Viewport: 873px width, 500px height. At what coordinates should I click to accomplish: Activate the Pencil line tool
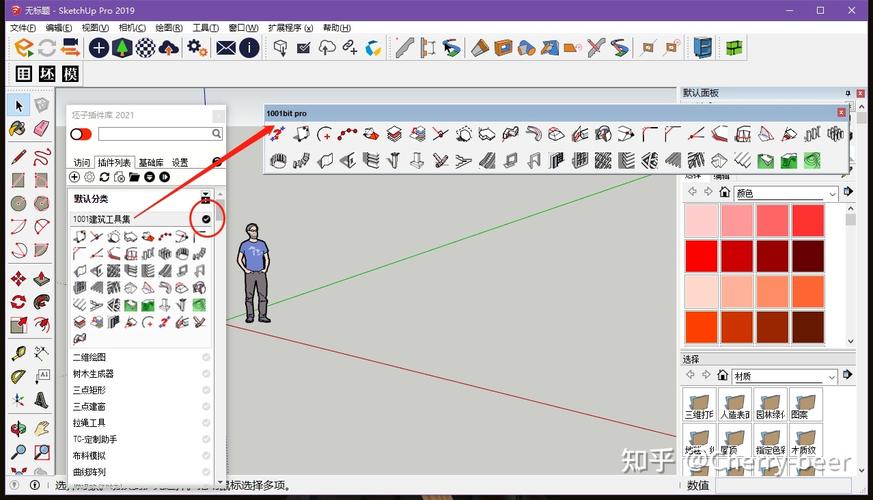point(18,157)
